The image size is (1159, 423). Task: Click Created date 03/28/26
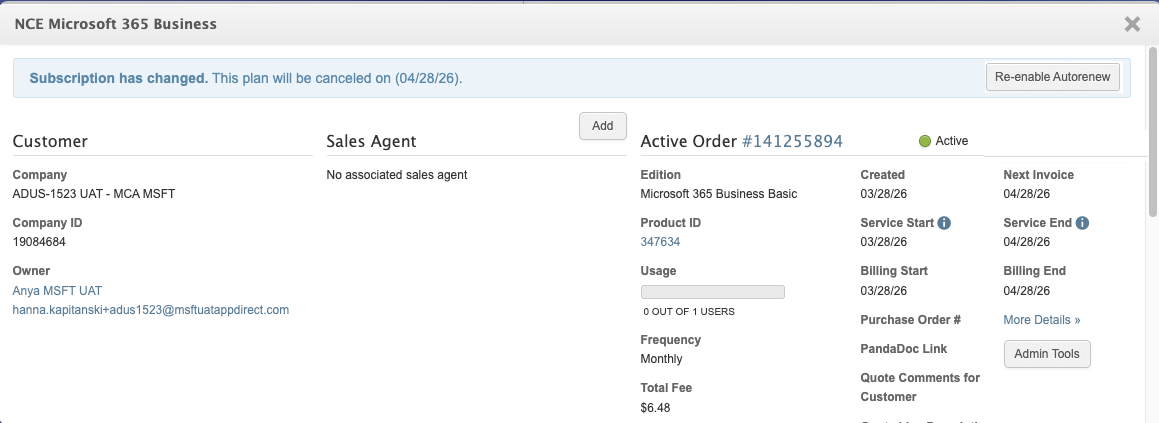883,194
